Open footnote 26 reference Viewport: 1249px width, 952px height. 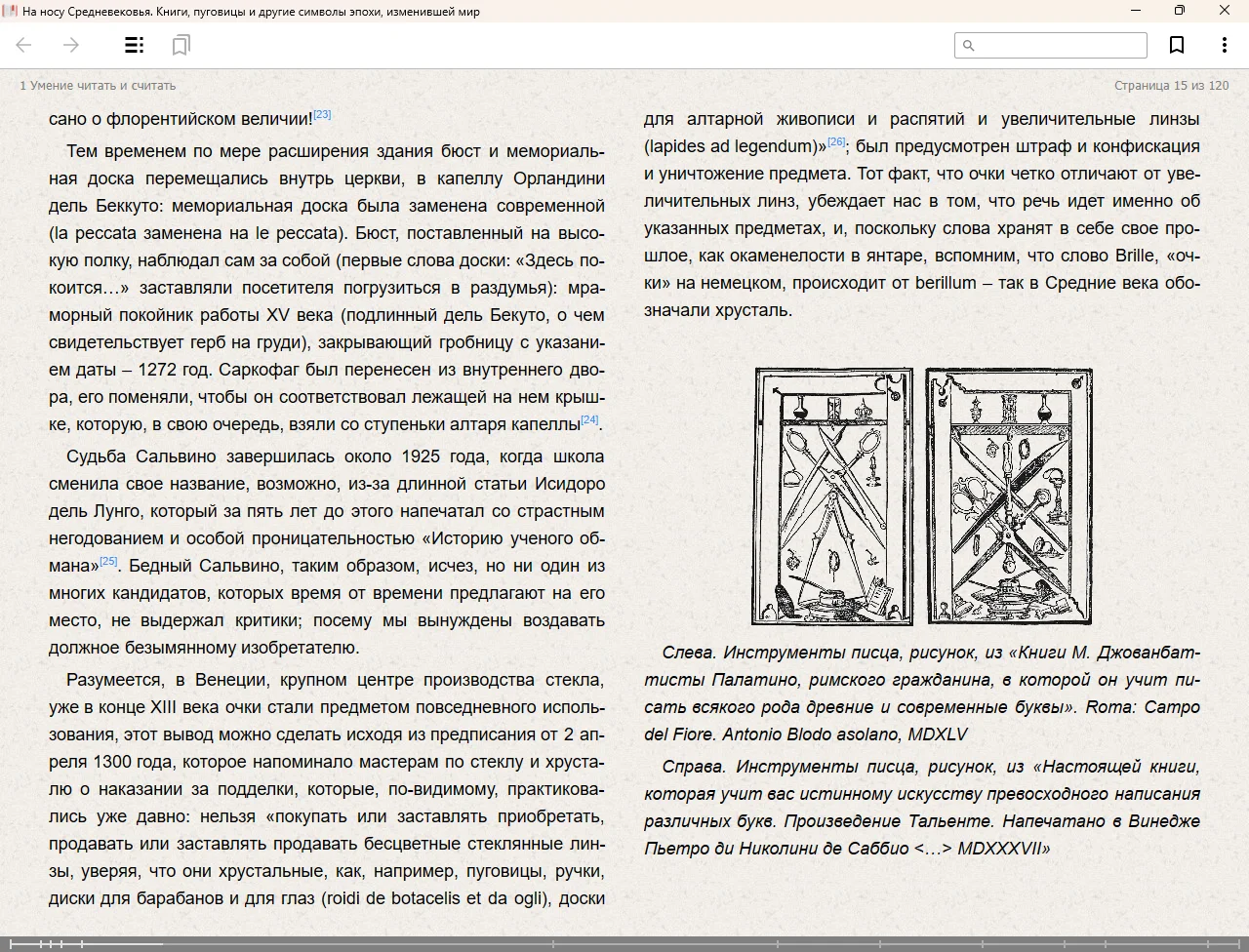coord(836,141)
